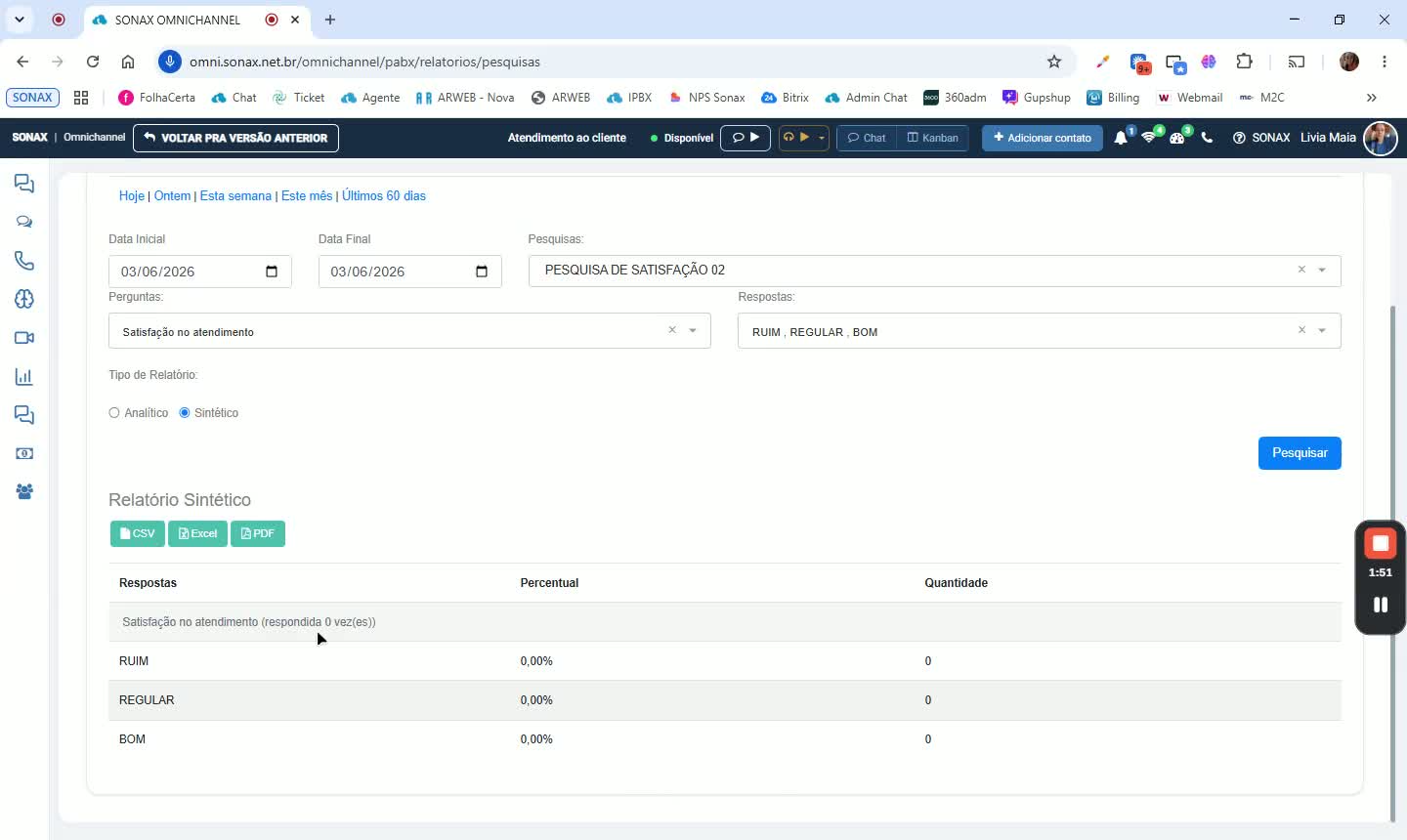The height and width of the screenshot is (840, 1407).
Task: Open the users group sidebar icon
Action: pyautogui.click(x=24, y=492)
